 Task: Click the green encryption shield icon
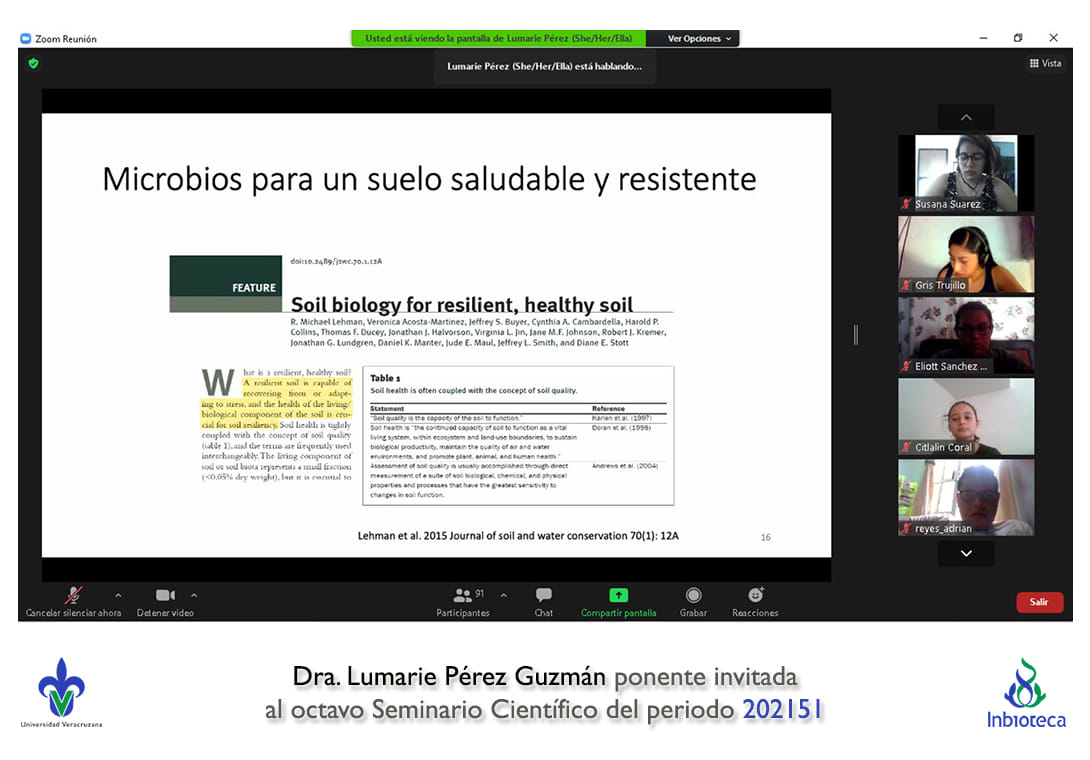coord(33,63)
